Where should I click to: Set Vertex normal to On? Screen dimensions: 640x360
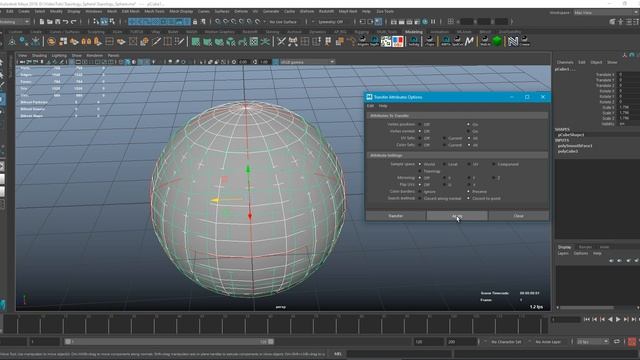coord(469,131)
